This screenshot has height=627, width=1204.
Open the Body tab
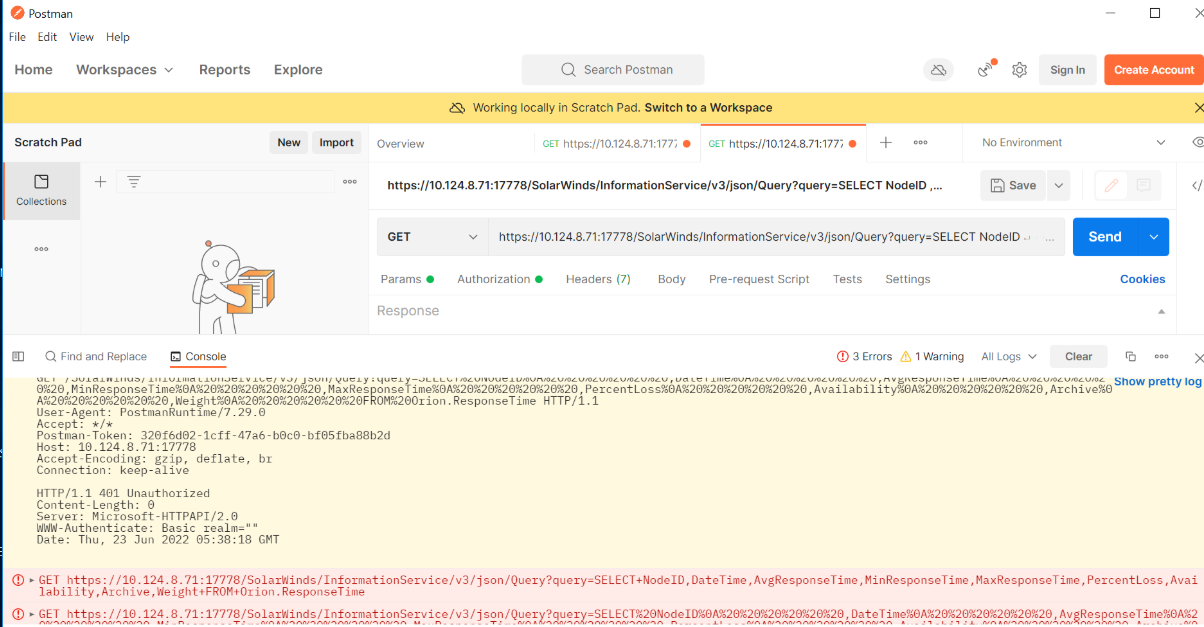point(671,279)
